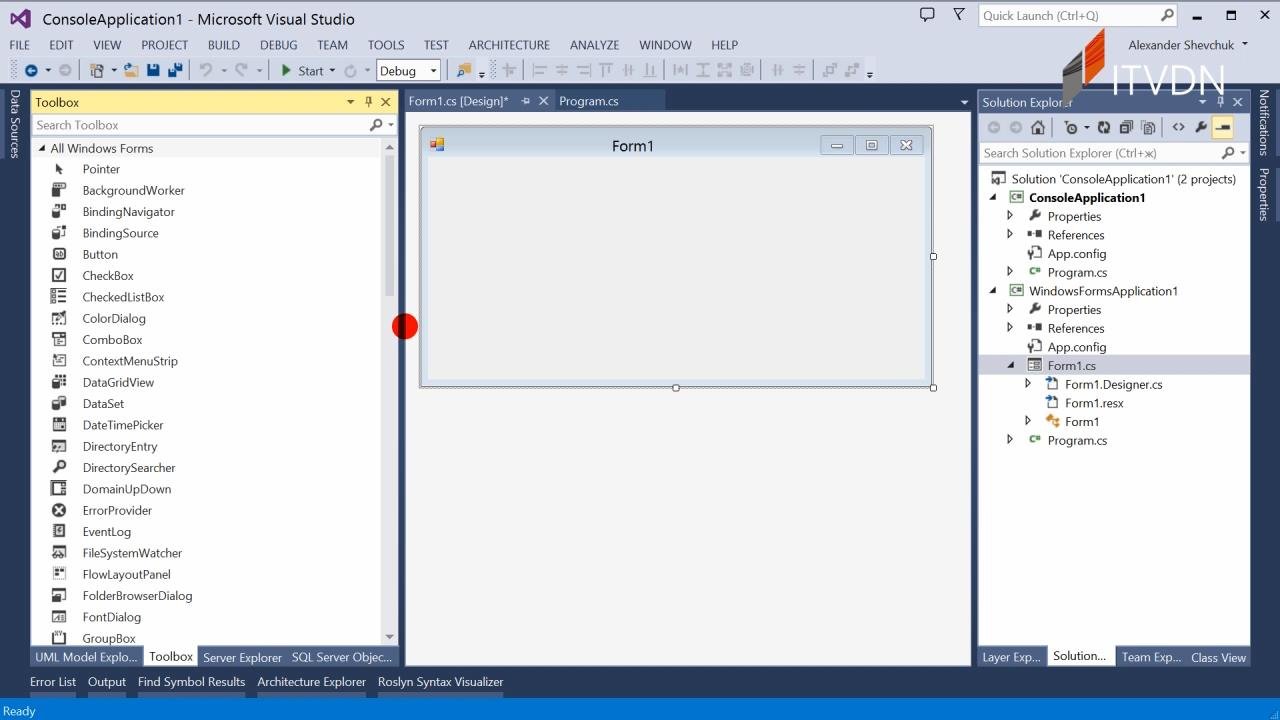Screen dimensions: 1280x720
Task: Open the Error List tab
Action: pyautogui.click(x=53, y=682)
